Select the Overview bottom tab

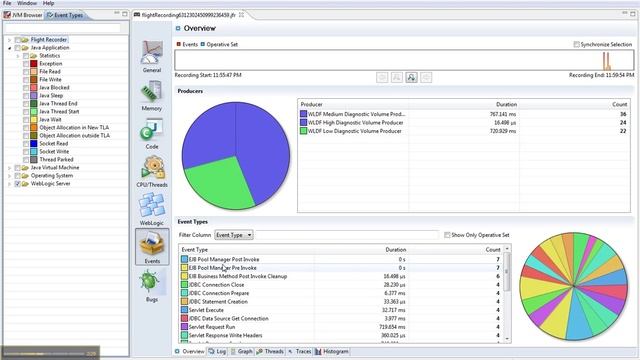tap(189, 351)
